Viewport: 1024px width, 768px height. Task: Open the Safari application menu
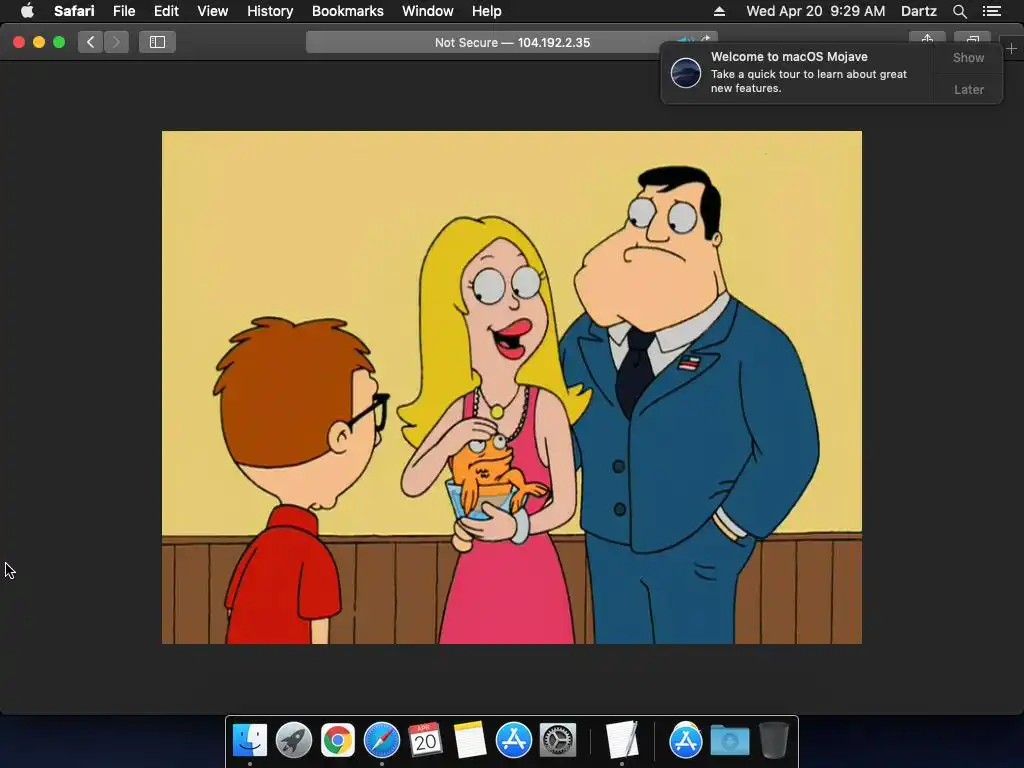pyautogui.click(x=74, y=11)
